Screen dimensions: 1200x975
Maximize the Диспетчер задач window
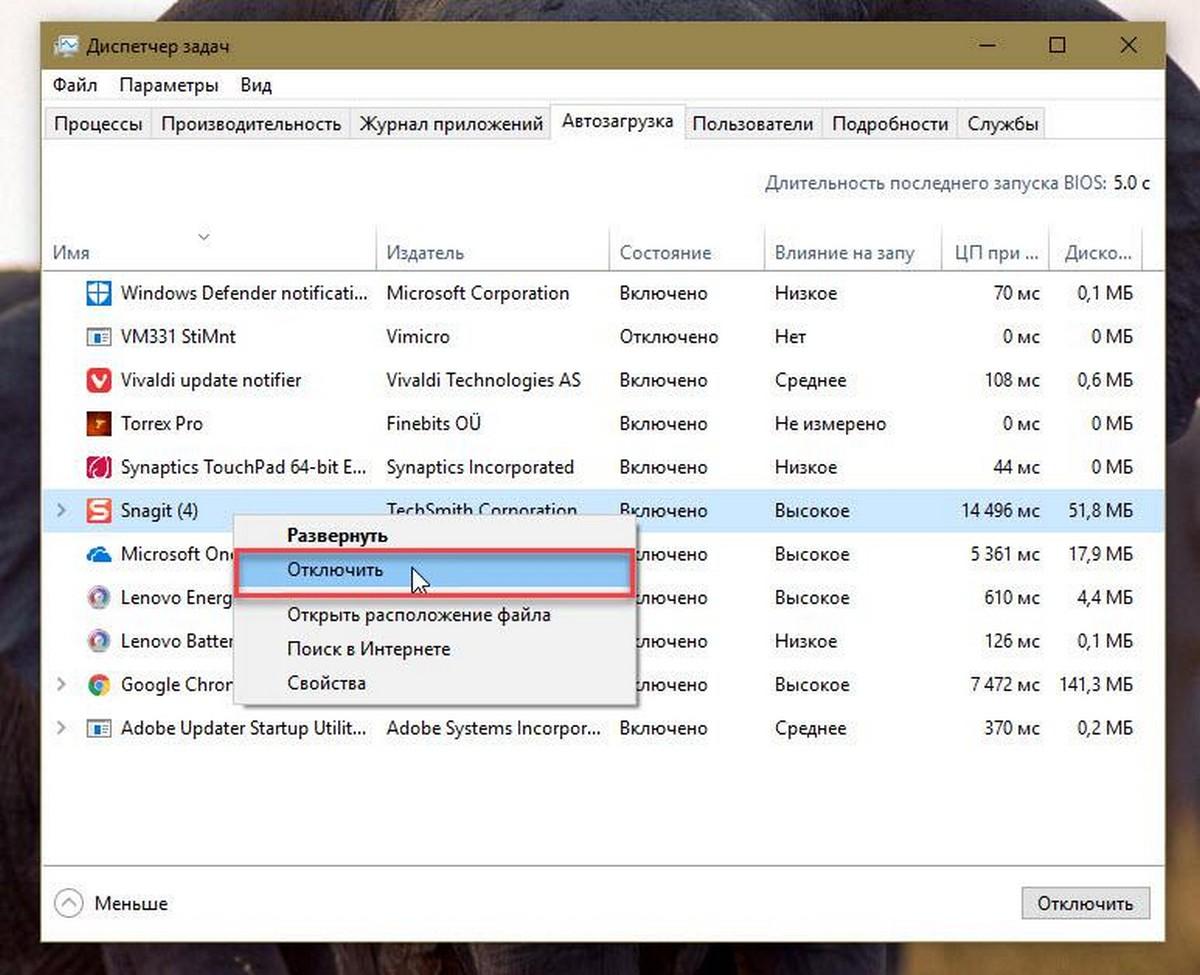coord(1057,46)
